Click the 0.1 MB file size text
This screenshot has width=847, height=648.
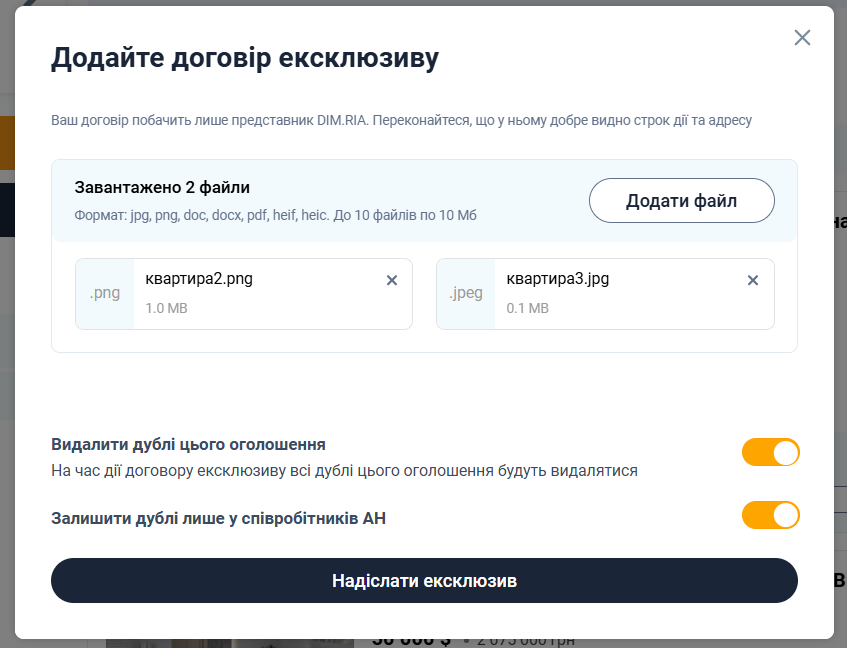click(527, 308)
